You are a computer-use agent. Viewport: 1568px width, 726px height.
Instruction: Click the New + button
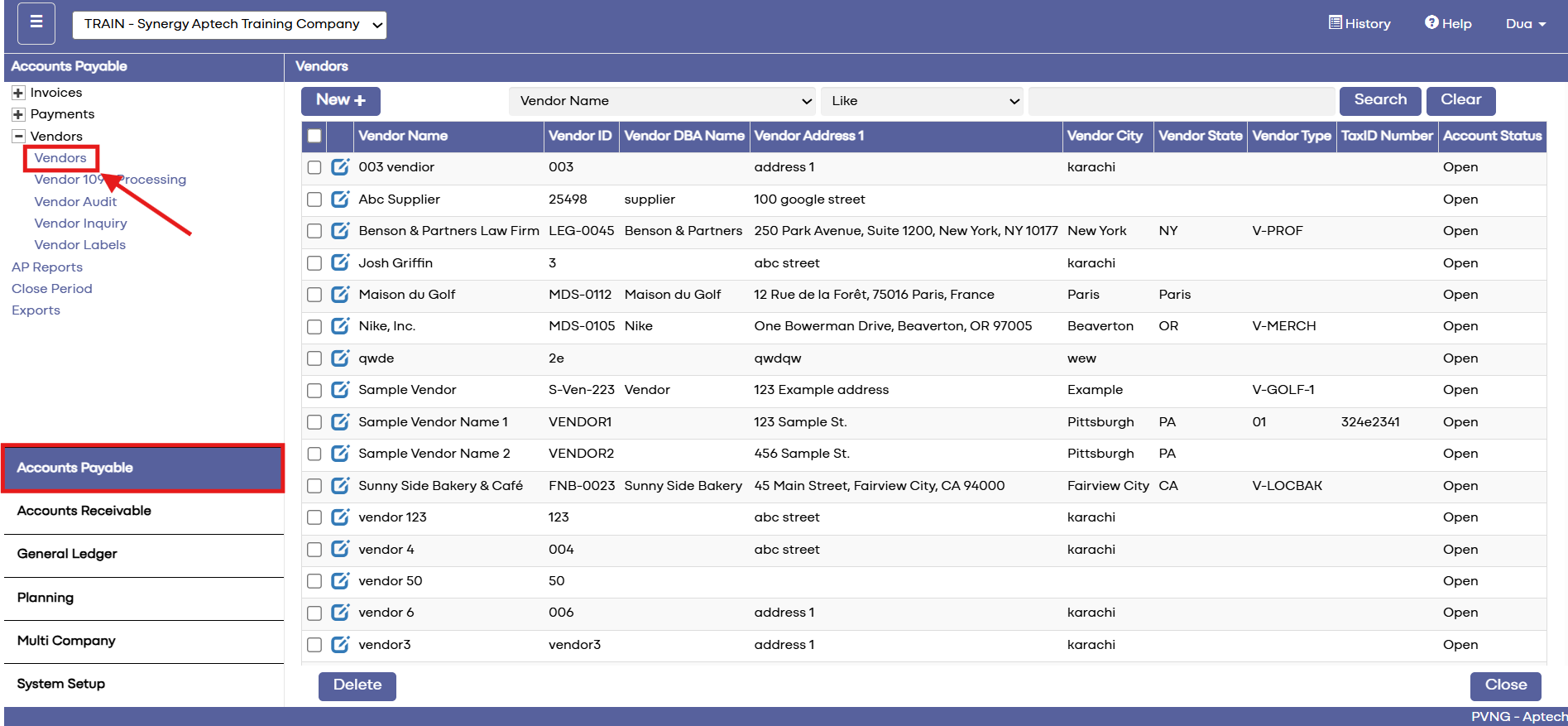(341, 100)
